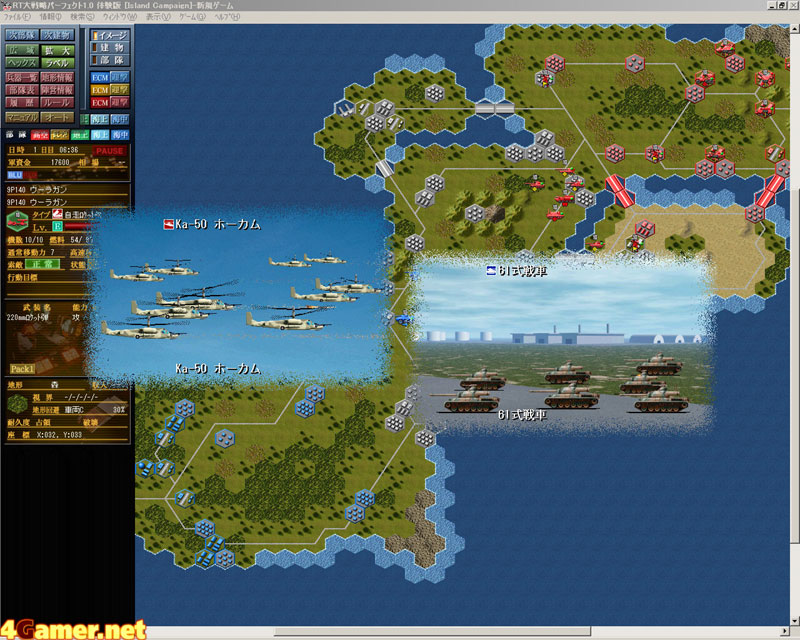Click the 06:36 date-time readout

pos(69,150)
